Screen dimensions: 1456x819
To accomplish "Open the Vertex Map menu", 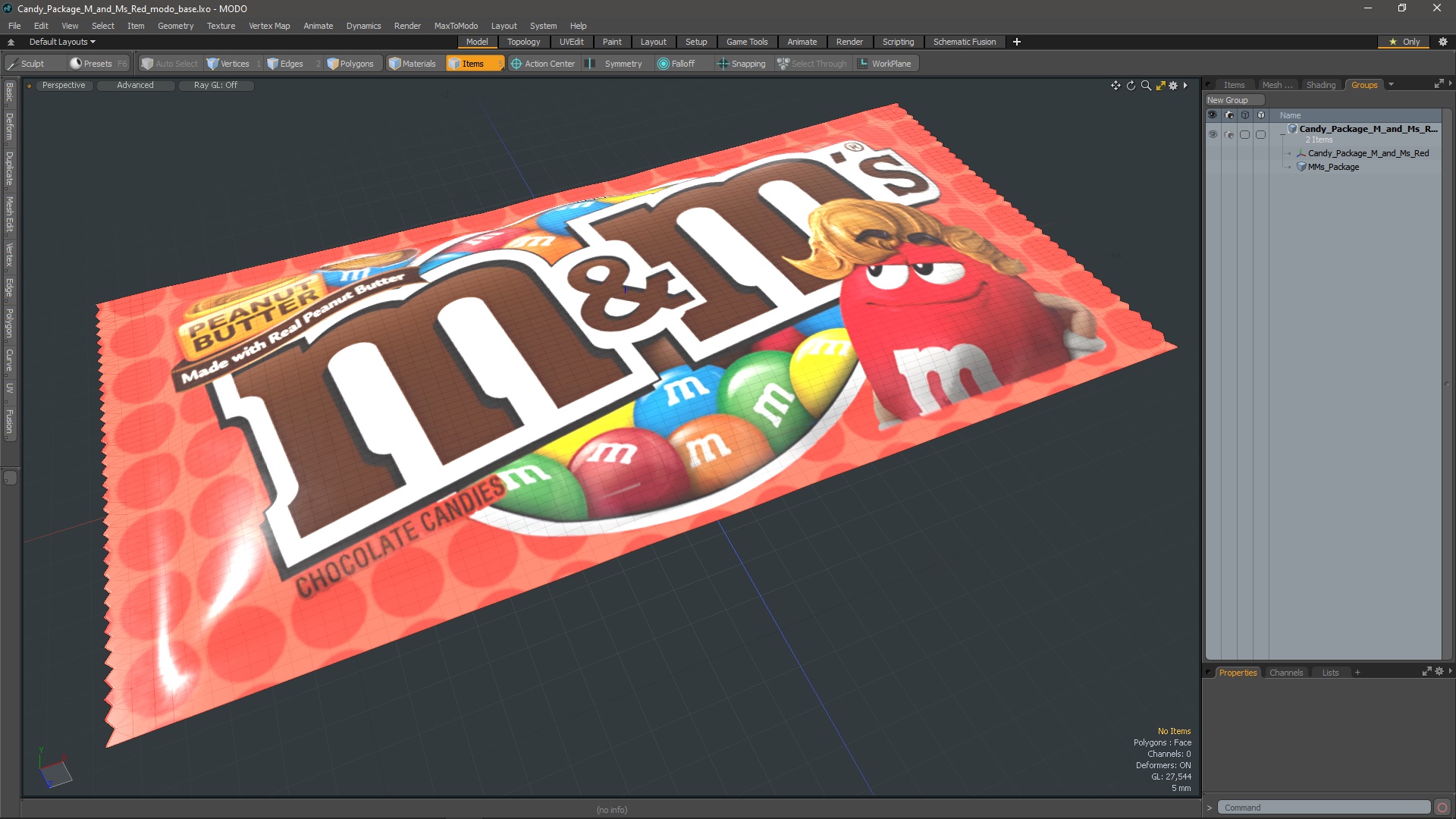I will tap(269, 26).
